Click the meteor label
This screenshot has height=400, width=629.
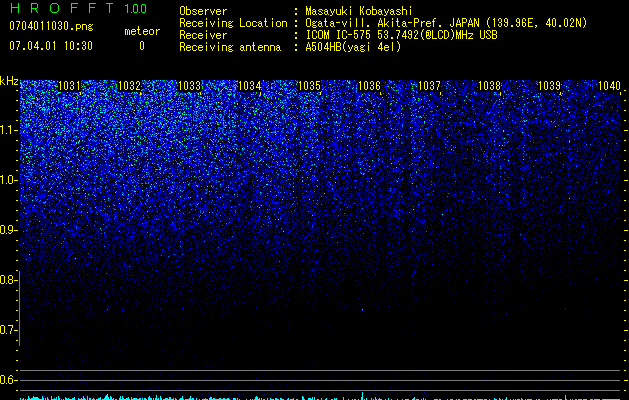142,31
